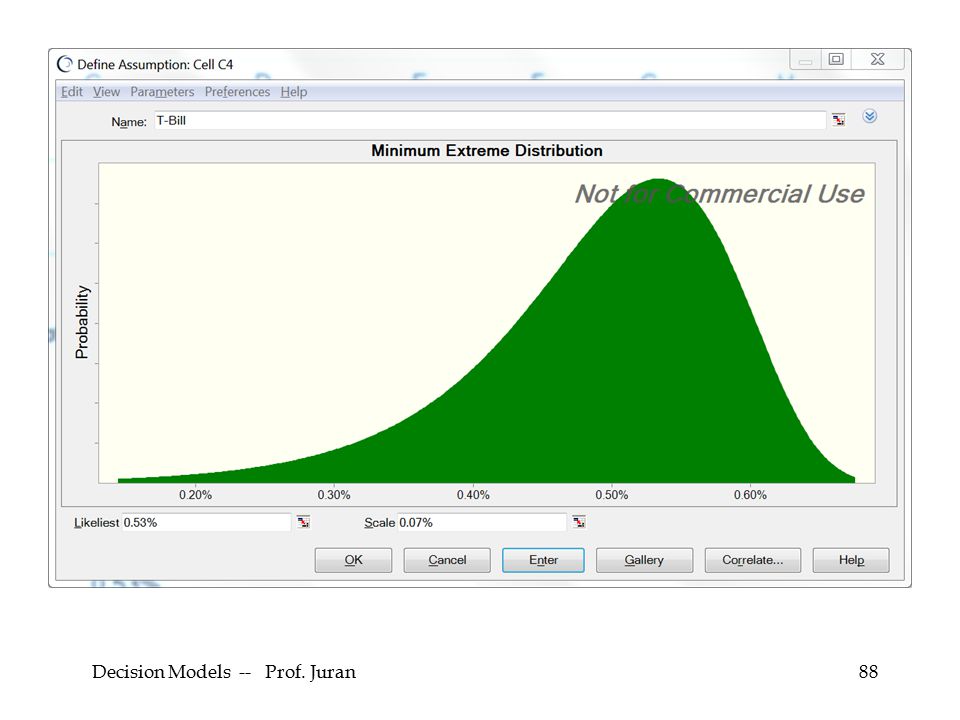Open the Help menu
This screenshot has width=960, height=720.
click(294, 92)
